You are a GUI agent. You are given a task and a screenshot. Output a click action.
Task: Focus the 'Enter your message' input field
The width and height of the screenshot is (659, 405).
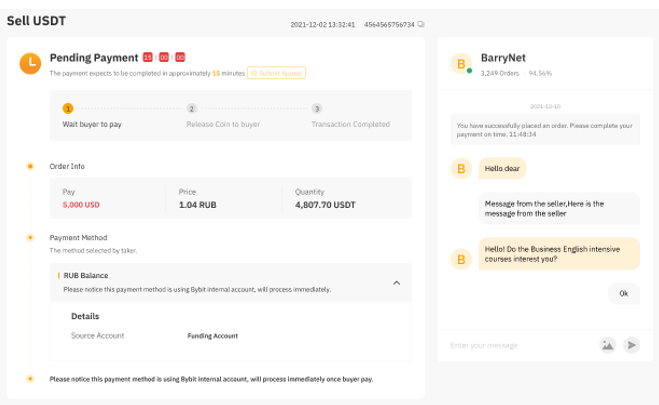pos(520,345)
